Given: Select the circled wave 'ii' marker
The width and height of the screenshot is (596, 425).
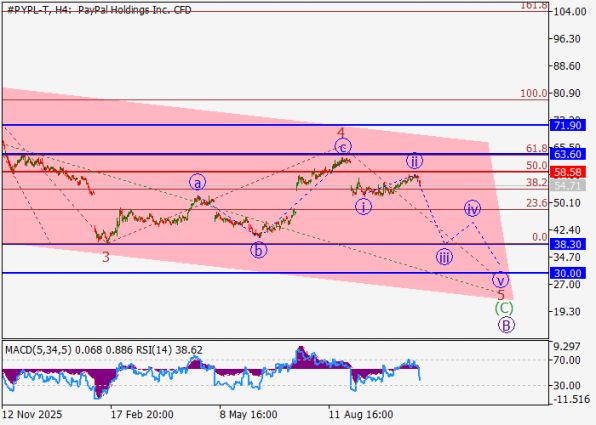Looking at the screenshot, I should (414, 161).
